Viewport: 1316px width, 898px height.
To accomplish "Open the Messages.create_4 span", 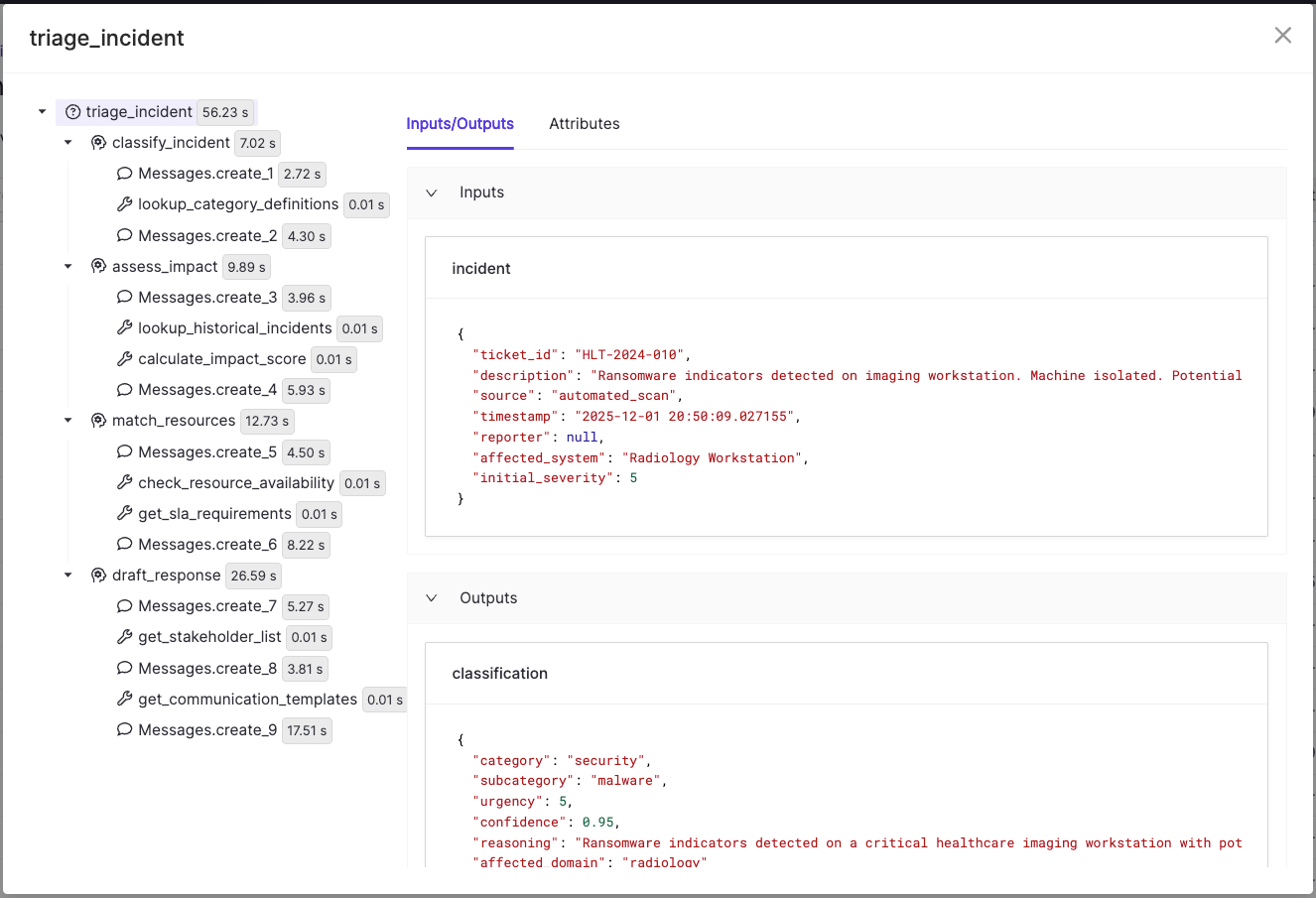I will [207, 390].
